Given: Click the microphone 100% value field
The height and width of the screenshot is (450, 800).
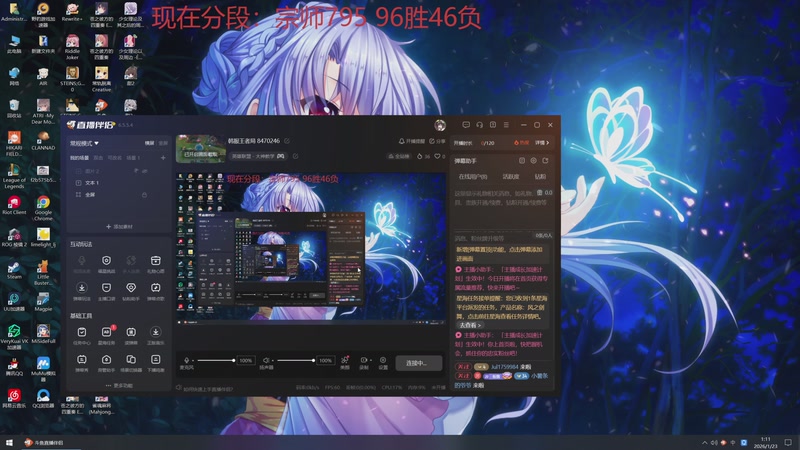Looking at the screenshot, I should click(x=246, y=360).
